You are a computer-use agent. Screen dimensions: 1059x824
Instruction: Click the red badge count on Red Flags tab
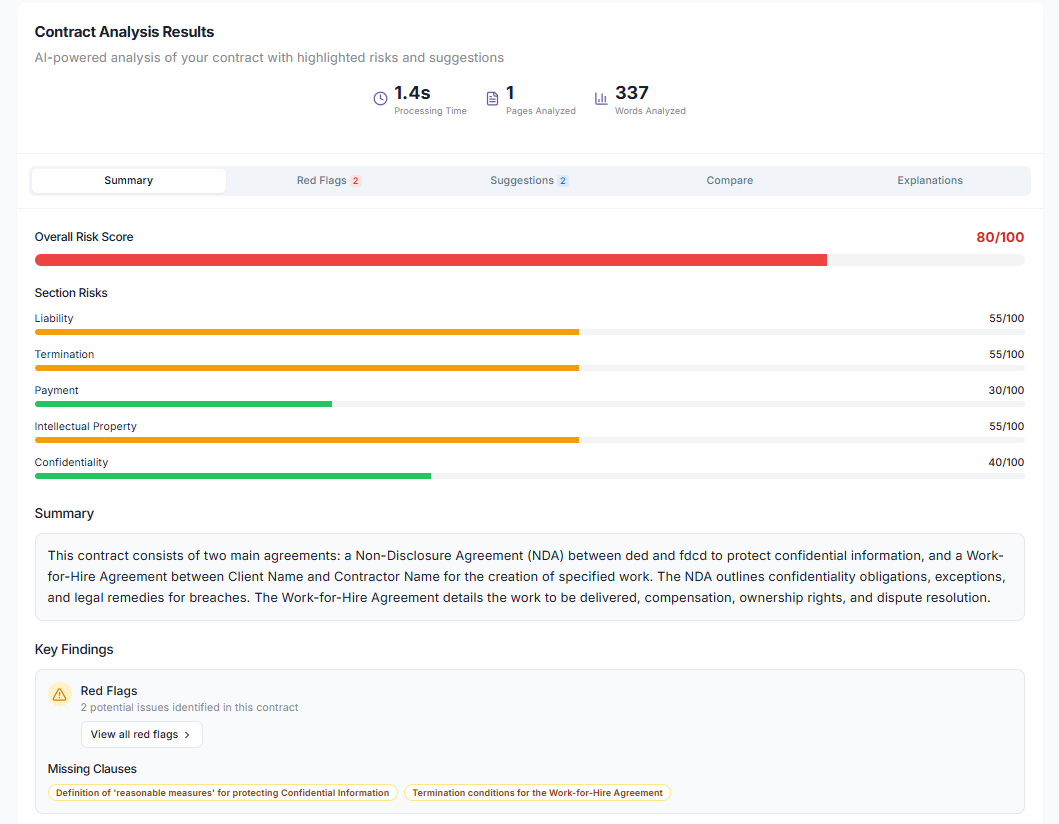pyautogui.click(x=355, y=181)
